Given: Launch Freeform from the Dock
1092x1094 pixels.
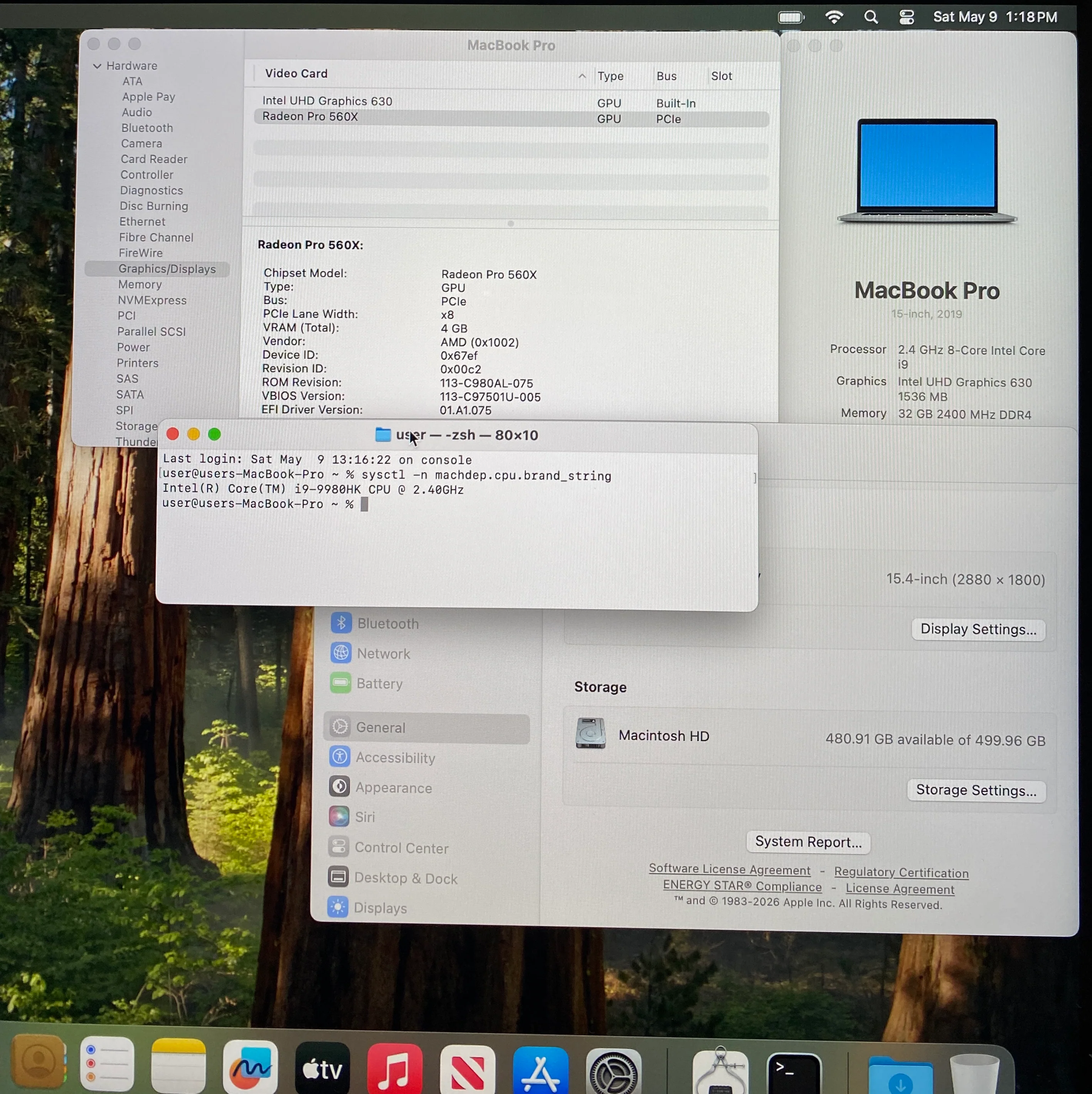Looking at the screenshot, I should tap(250, 1067).
